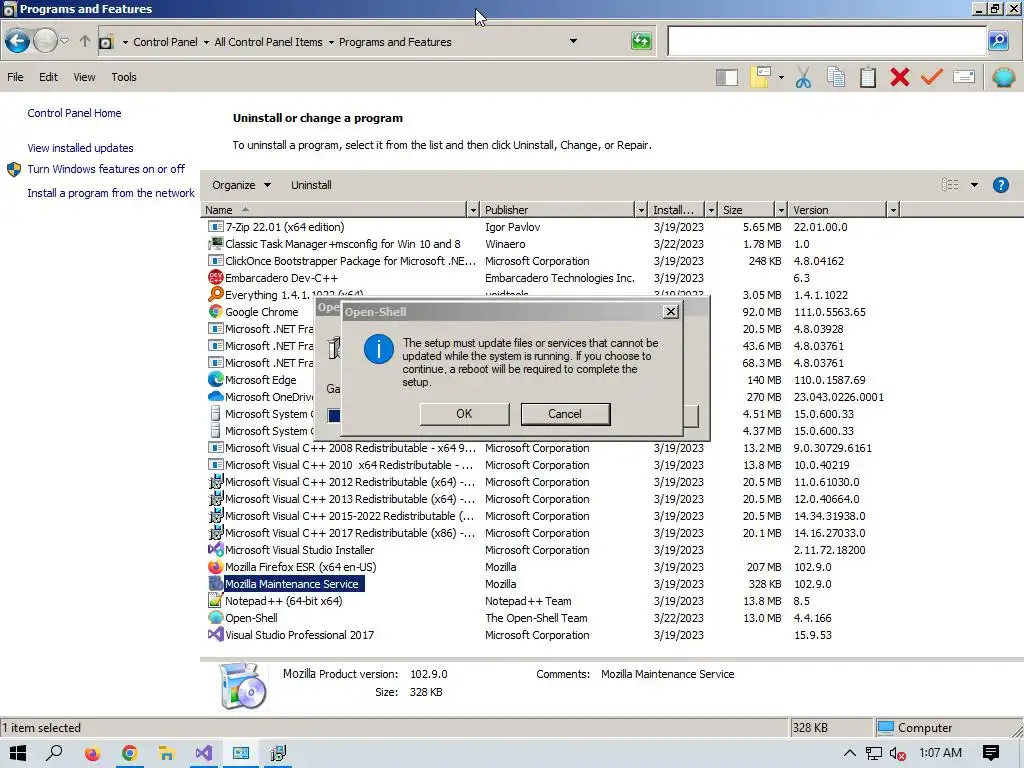Screen dimensions: 1024x768
Task: Select Visual Studio Professional 2017 entry
Action: tap(299, 635)
